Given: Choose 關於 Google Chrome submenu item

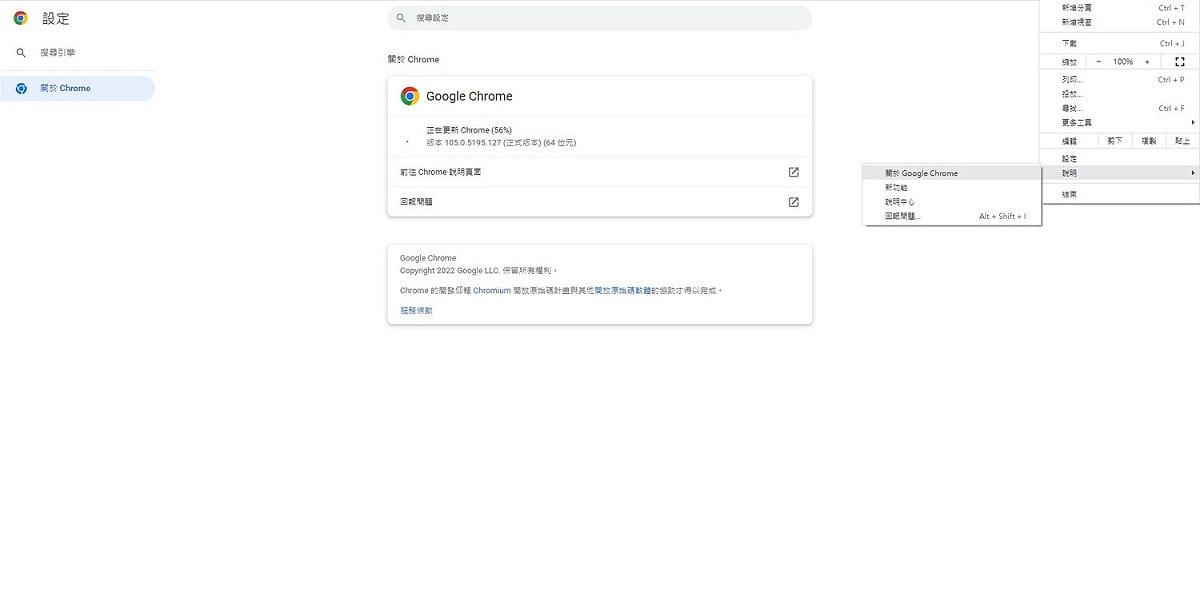Looking at the screenshot, I should pyautogui.click(x=952, y=173).
